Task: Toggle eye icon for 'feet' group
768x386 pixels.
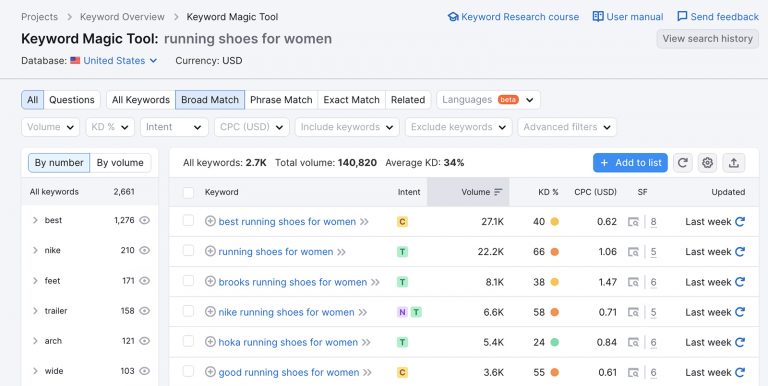Action: pyautogui.click(x=144, y=281)
